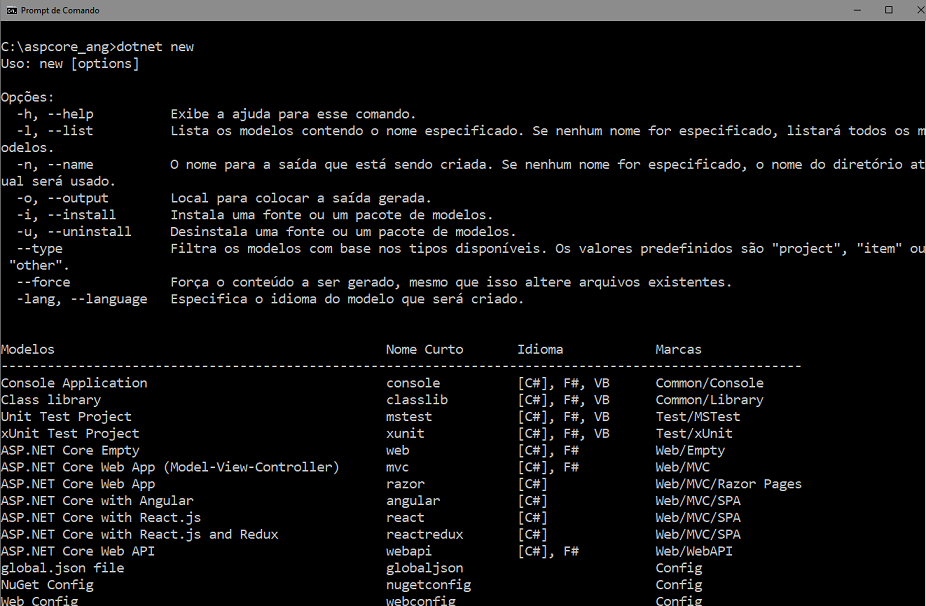Click the 'ASP.NET Core Empty' template name

(x=70, y=451)
